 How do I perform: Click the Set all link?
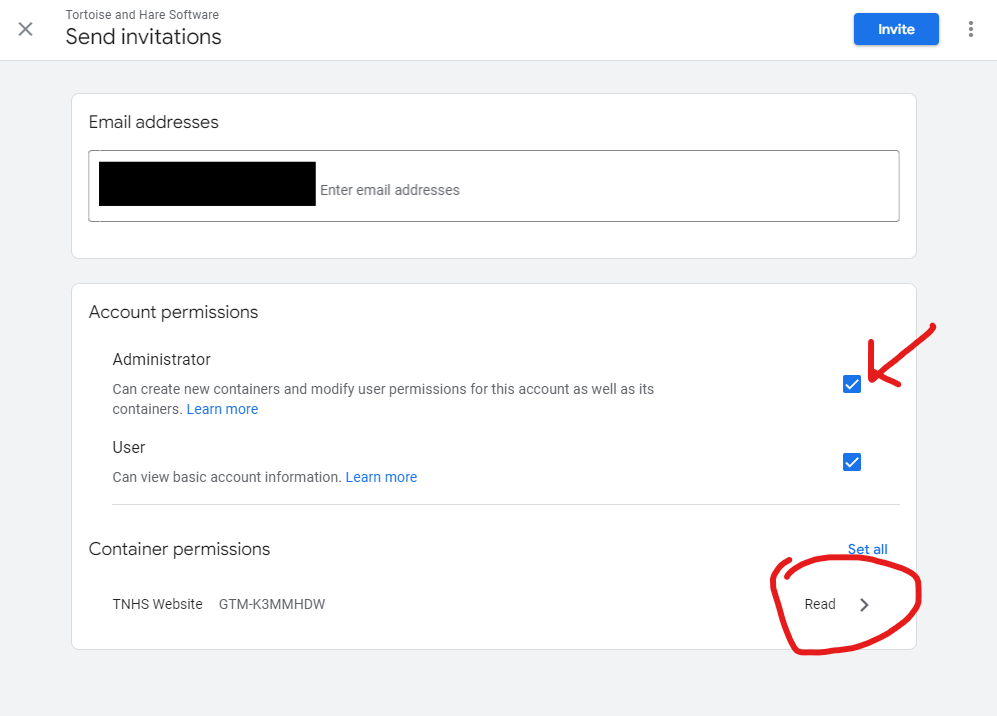(x=866, y=548)
